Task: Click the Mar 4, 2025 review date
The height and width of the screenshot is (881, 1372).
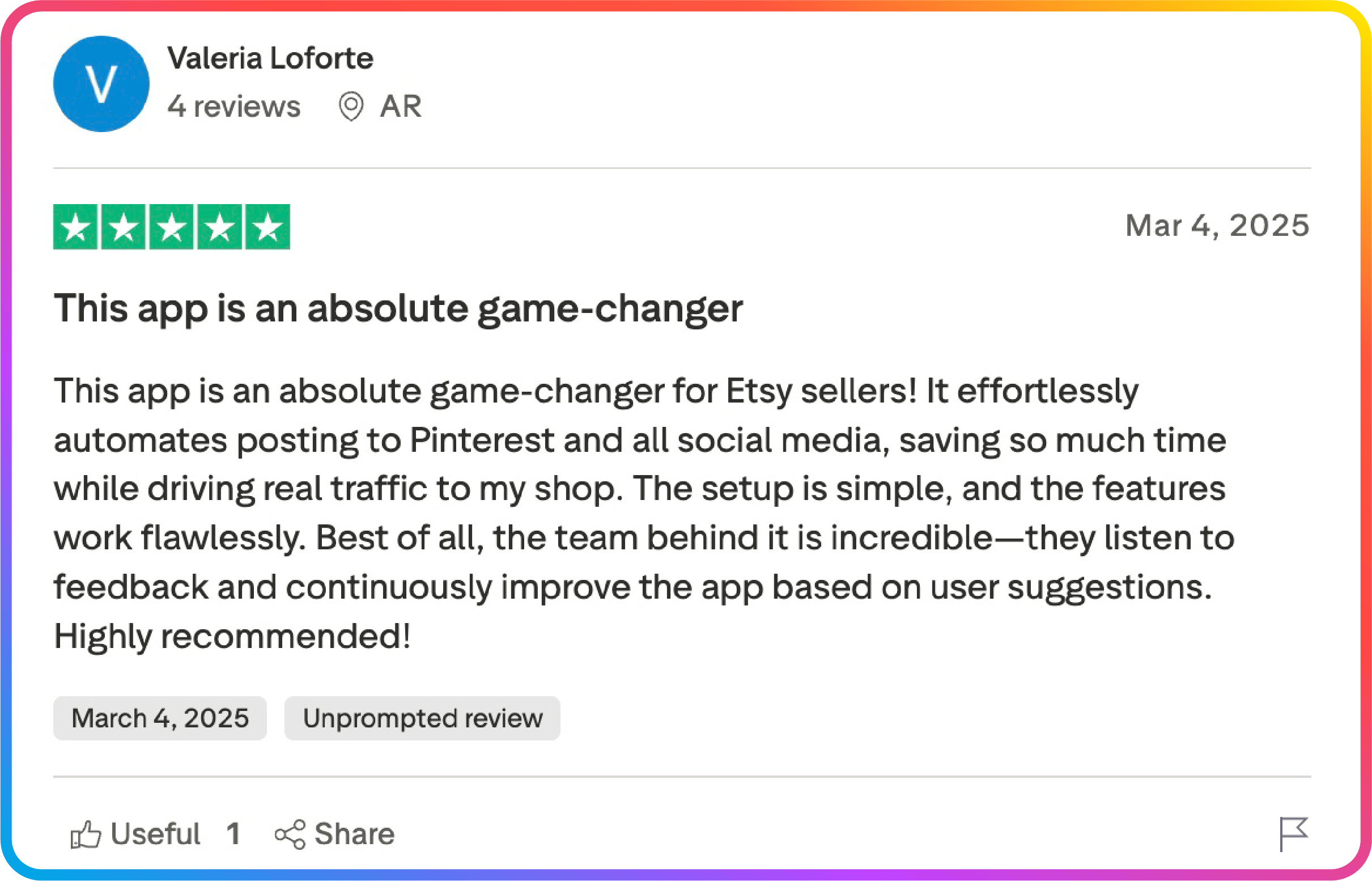Action: (x=1217, y=226)
